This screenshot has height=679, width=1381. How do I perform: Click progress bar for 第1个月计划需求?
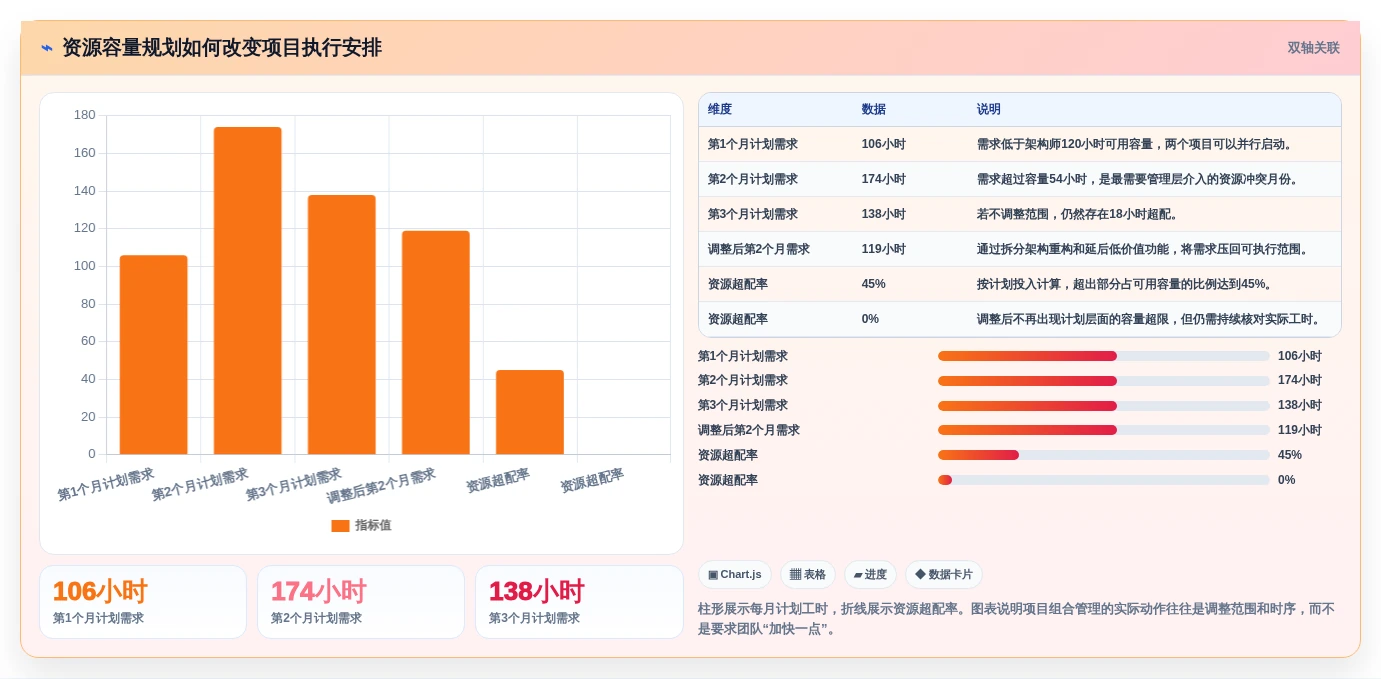1104,356
